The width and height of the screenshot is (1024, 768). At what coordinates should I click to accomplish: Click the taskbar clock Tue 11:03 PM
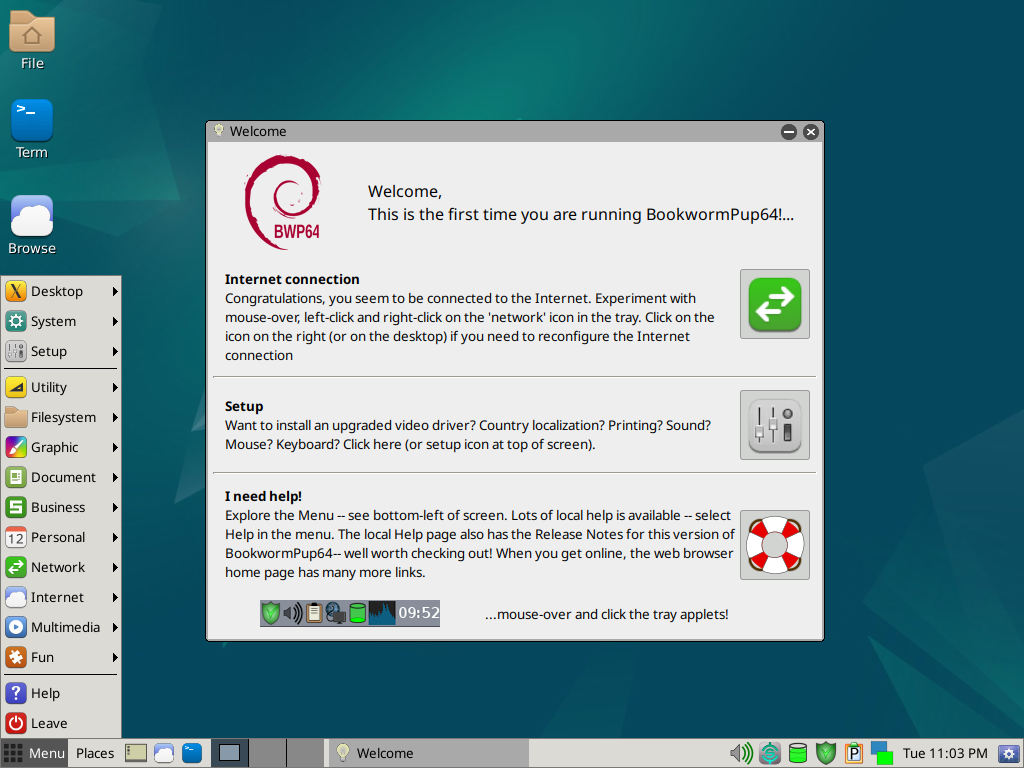click(x=944, y=753)
